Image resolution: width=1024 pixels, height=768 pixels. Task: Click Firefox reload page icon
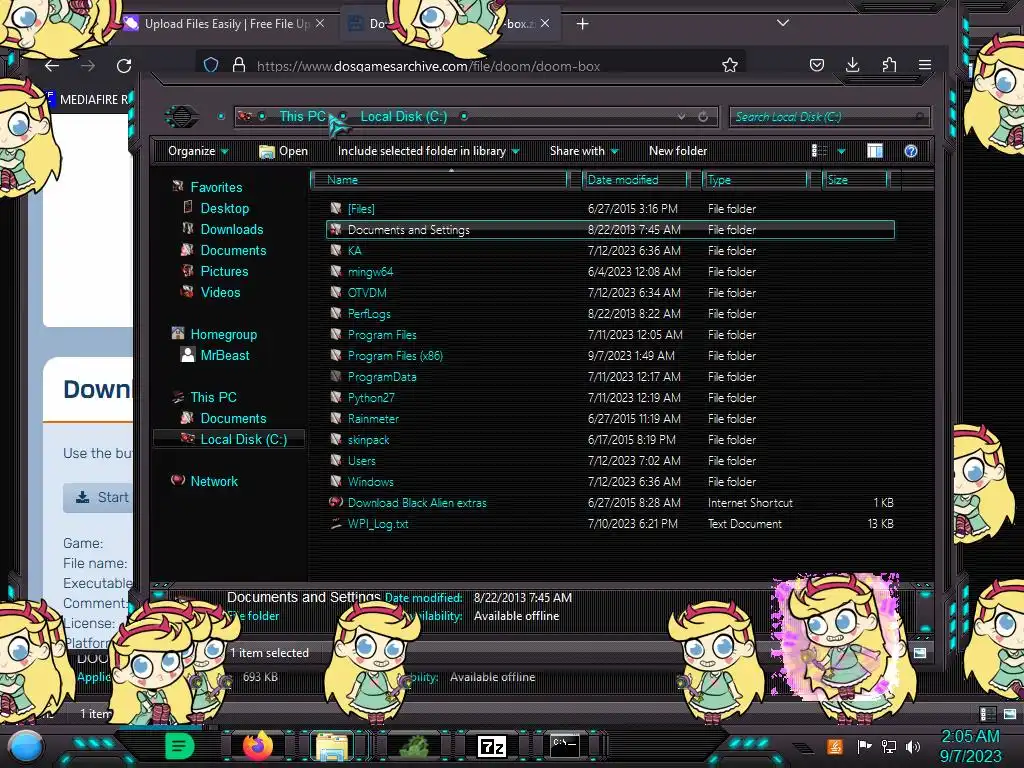coord(124,65)
